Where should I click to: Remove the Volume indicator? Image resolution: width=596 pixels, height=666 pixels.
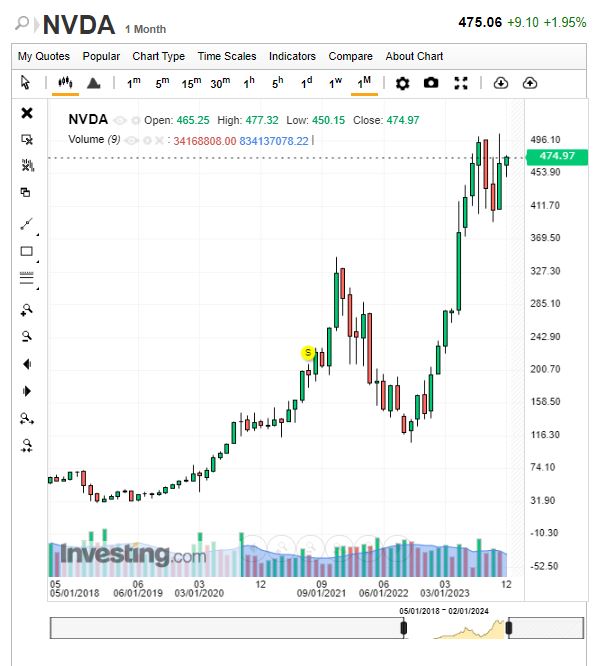click(x=159, y=141)
